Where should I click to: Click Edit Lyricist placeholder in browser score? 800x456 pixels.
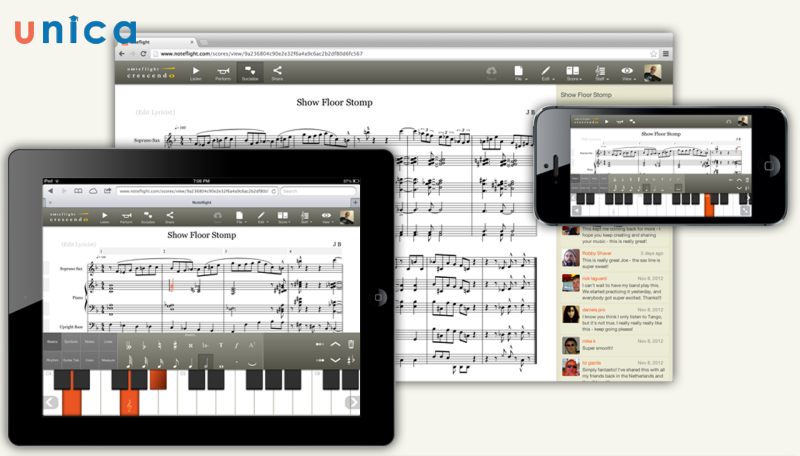pos(156,112)
